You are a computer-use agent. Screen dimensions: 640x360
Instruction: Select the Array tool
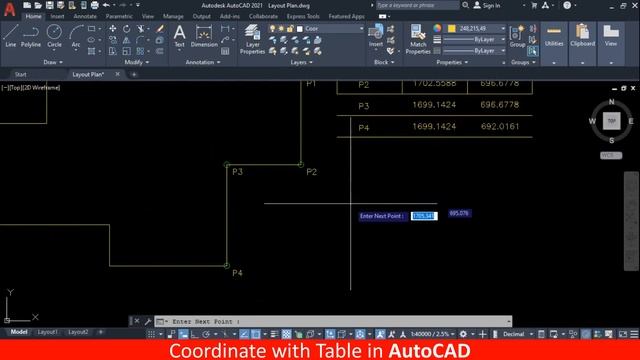(140, 51)
